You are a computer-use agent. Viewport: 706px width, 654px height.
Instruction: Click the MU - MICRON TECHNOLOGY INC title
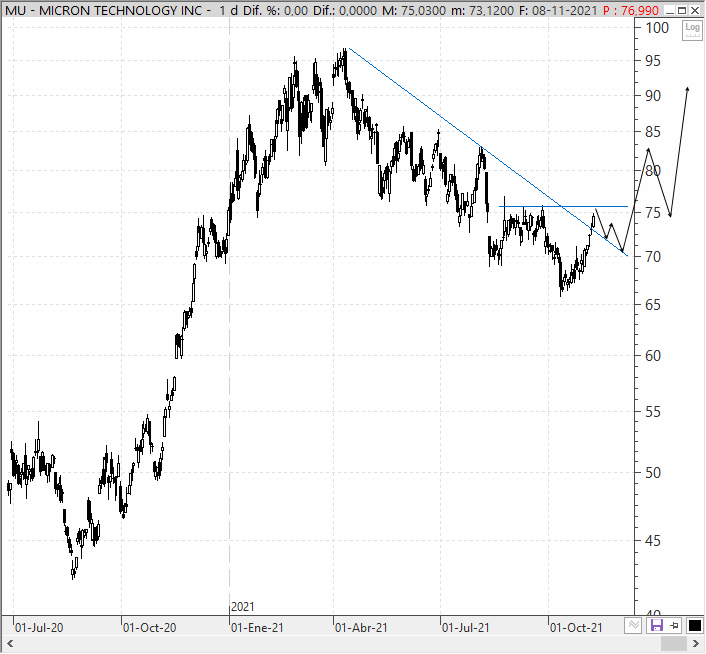point(104,10)
